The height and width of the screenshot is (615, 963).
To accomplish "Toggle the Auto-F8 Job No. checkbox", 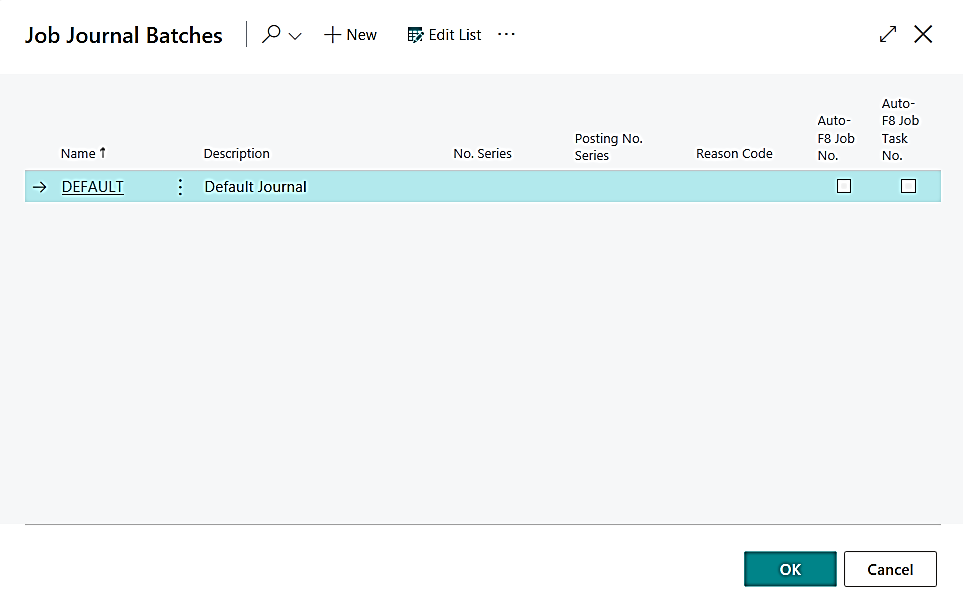I will click(x=844, y=186).
